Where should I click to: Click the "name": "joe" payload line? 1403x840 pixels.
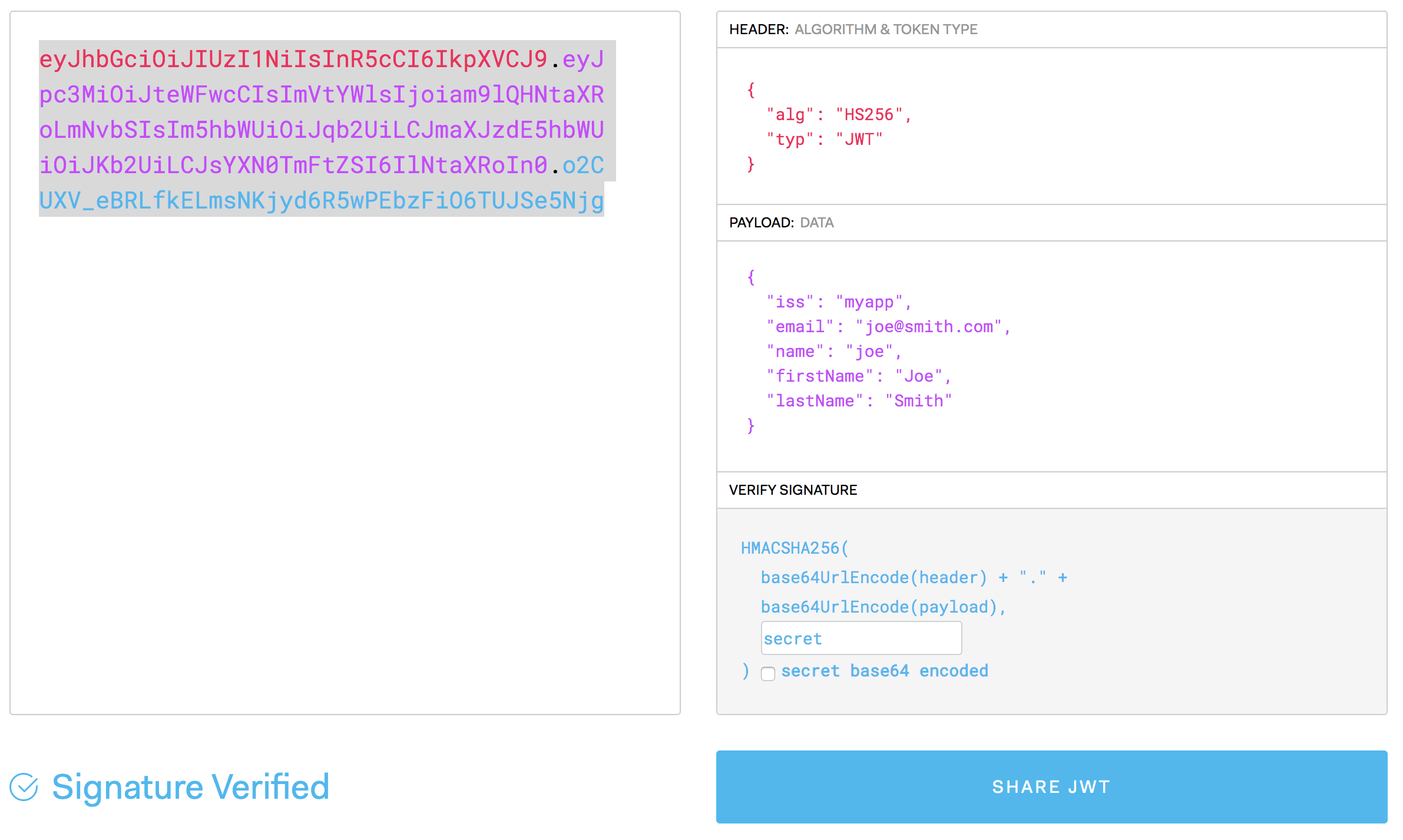click(834, 352)
